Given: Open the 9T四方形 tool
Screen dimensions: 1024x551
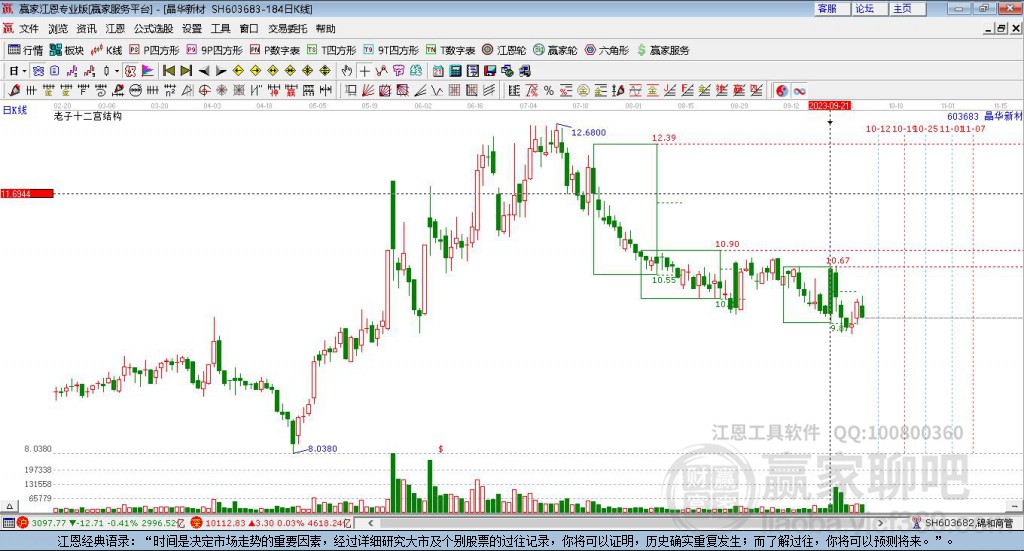Looking at the screenshot, I should point(391,50).
